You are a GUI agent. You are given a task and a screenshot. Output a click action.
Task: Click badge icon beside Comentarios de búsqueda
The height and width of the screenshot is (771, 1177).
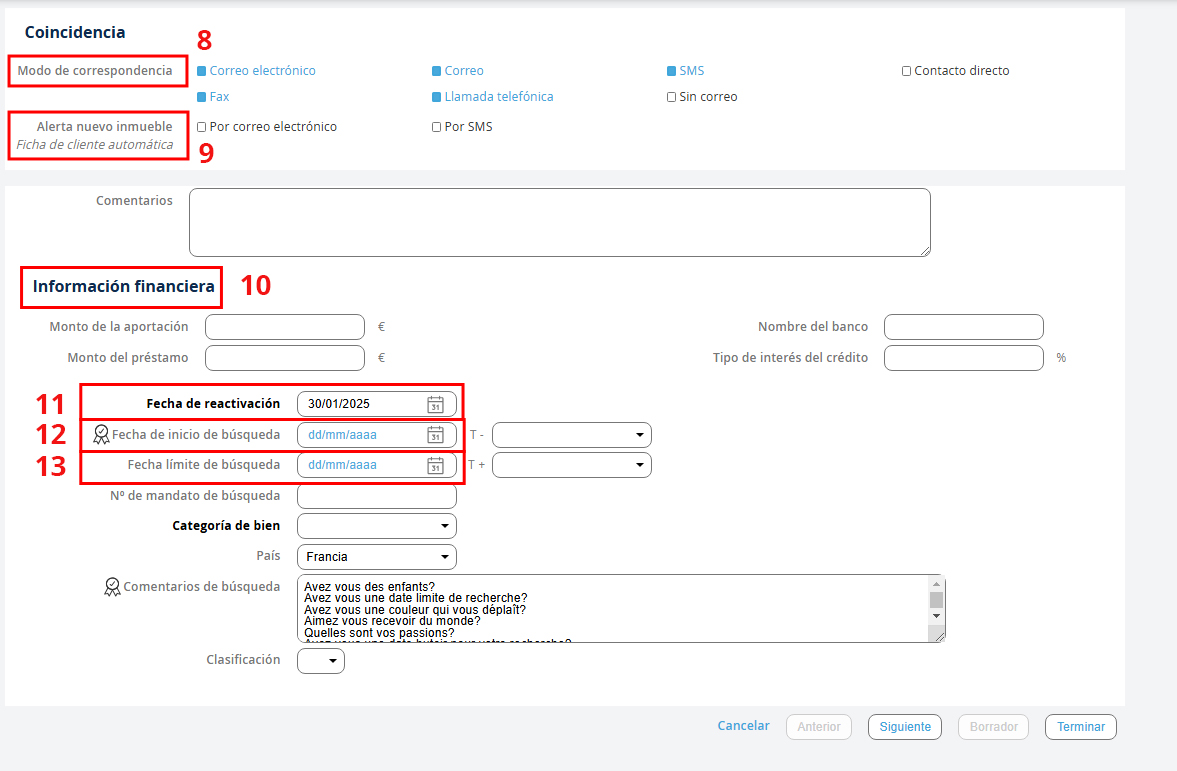[x=112, y=587]
